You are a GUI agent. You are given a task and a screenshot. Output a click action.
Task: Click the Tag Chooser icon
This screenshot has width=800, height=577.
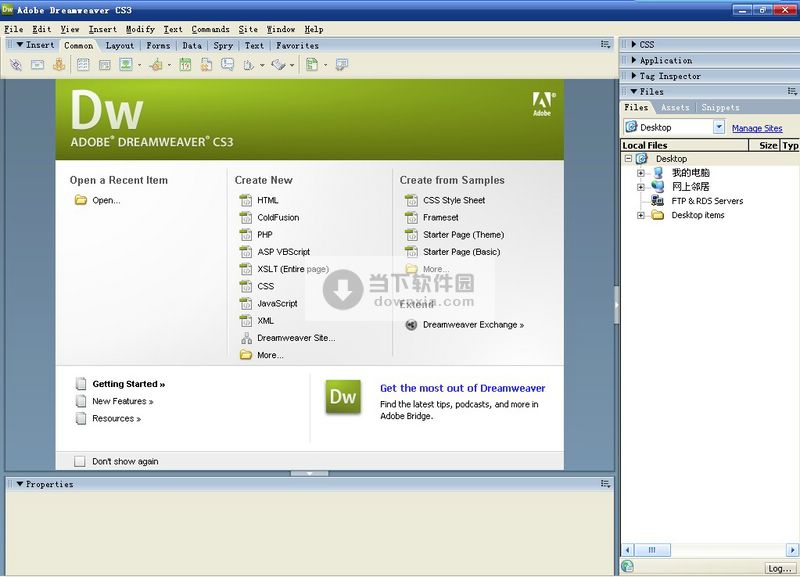(341, 65)
